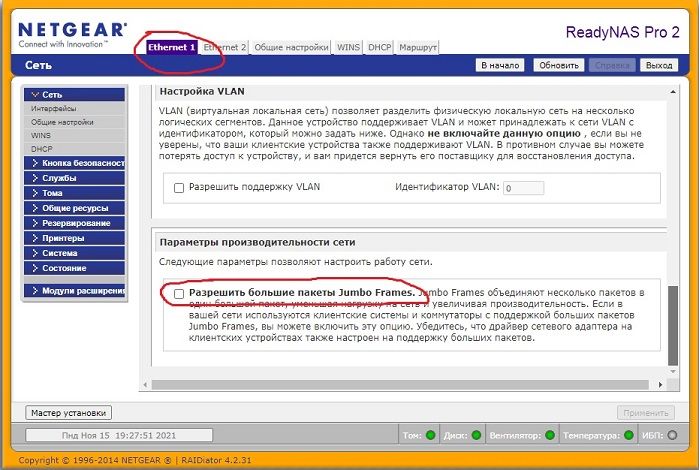
Task: Expand the Модули расширения sidebar section
Action: tap(74, 291)
